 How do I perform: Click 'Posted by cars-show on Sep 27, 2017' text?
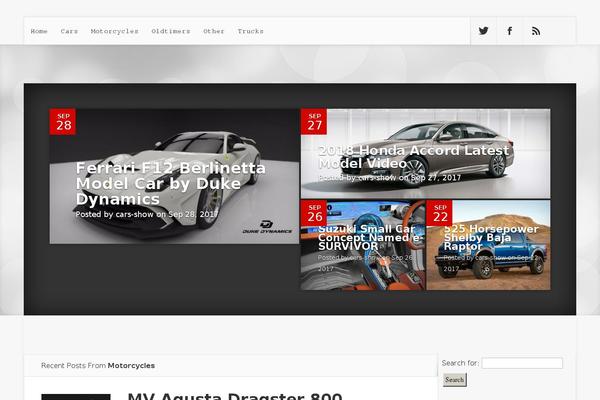click(390, 178)
